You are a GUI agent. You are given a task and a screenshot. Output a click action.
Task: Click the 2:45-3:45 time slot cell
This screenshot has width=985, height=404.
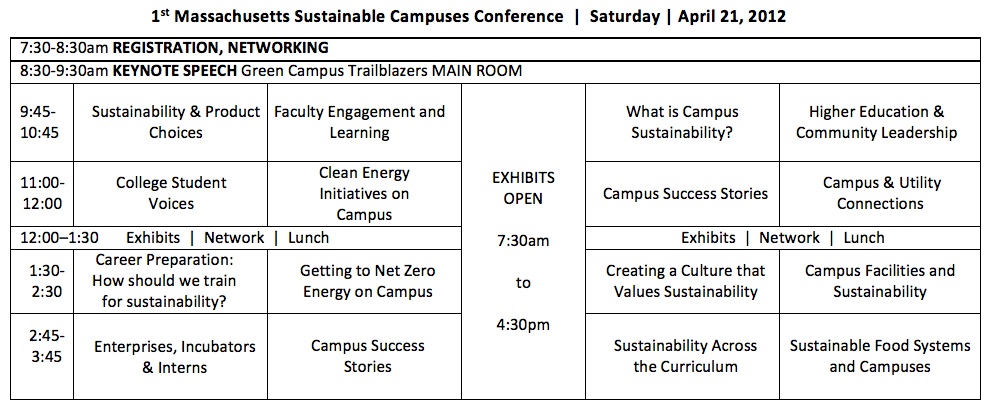pyautogui.click(x=42, y=356)
